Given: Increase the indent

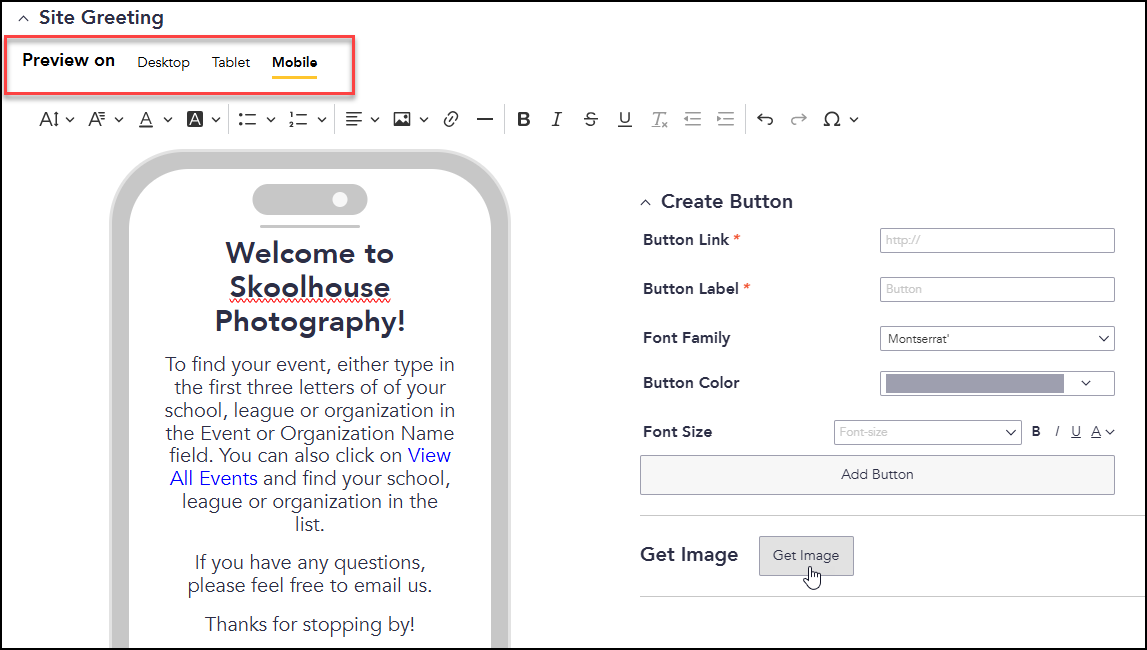Looking at the screenshot, I should pyautogui.click(x=725, y=119).
